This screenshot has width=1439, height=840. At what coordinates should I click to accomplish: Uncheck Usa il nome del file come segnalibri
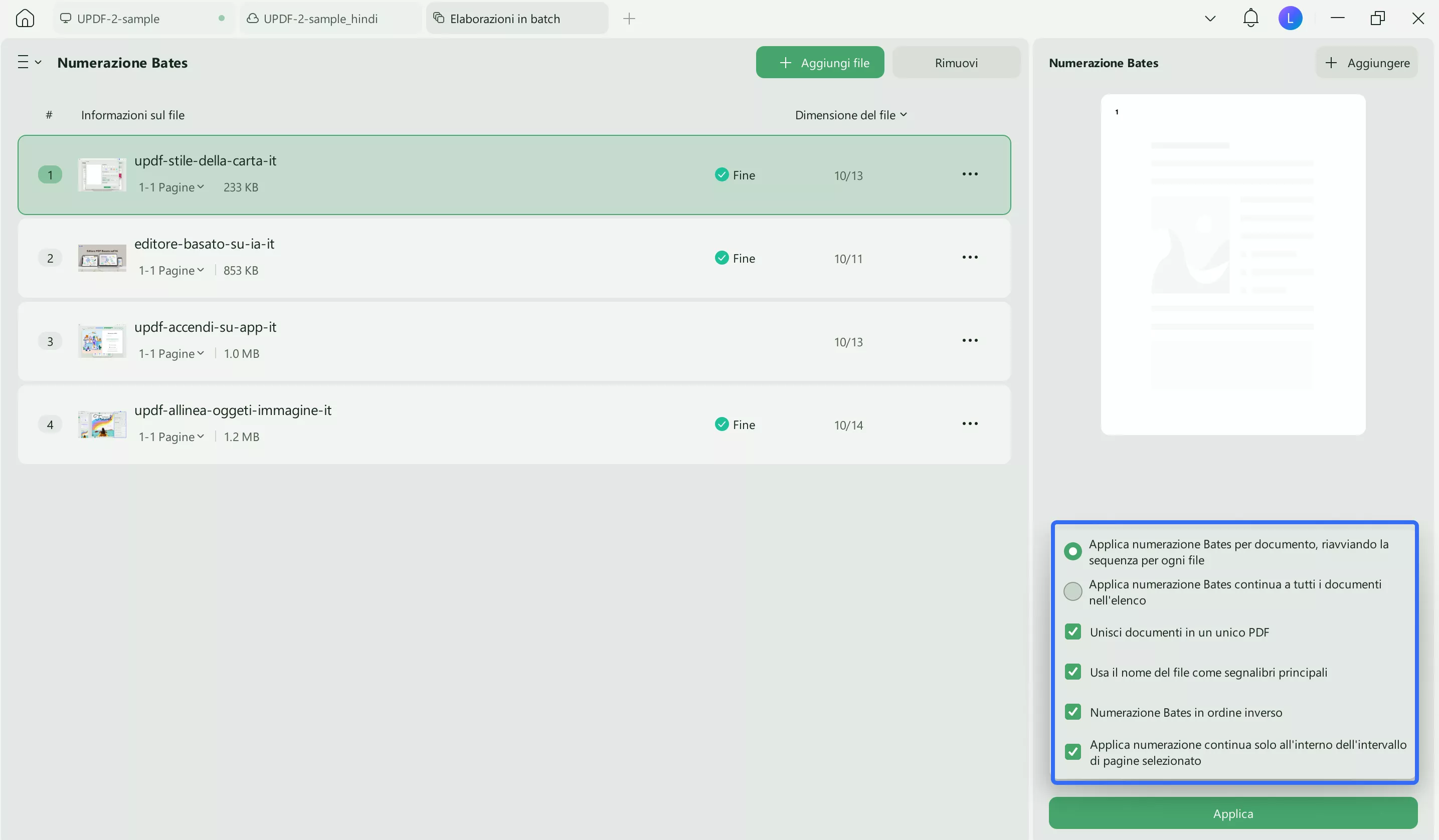pos(1072,672)
